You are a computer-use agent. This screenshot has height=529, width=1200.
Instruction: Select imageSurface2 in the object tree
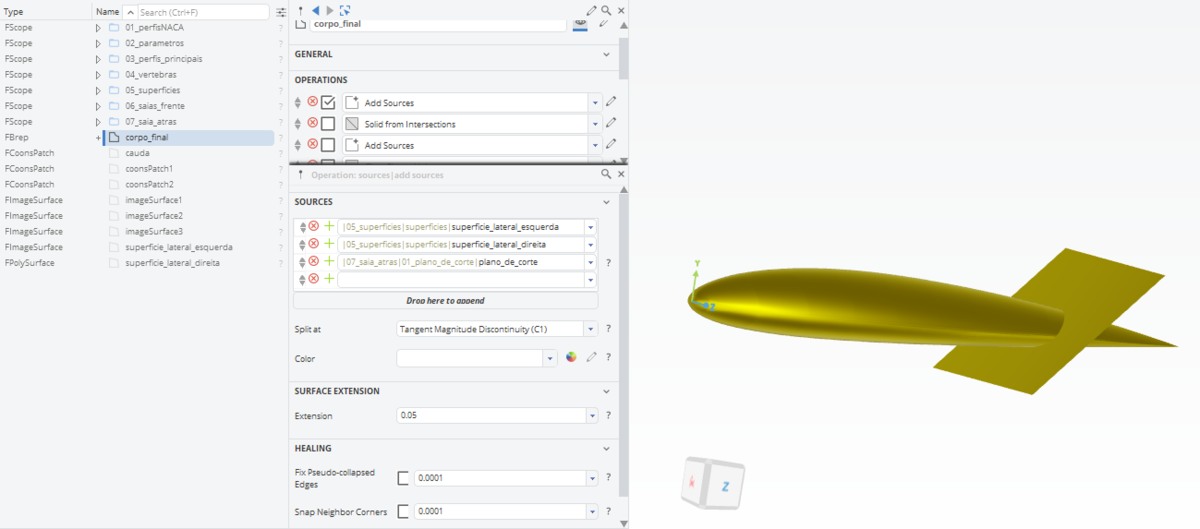[x=153, y=215]
